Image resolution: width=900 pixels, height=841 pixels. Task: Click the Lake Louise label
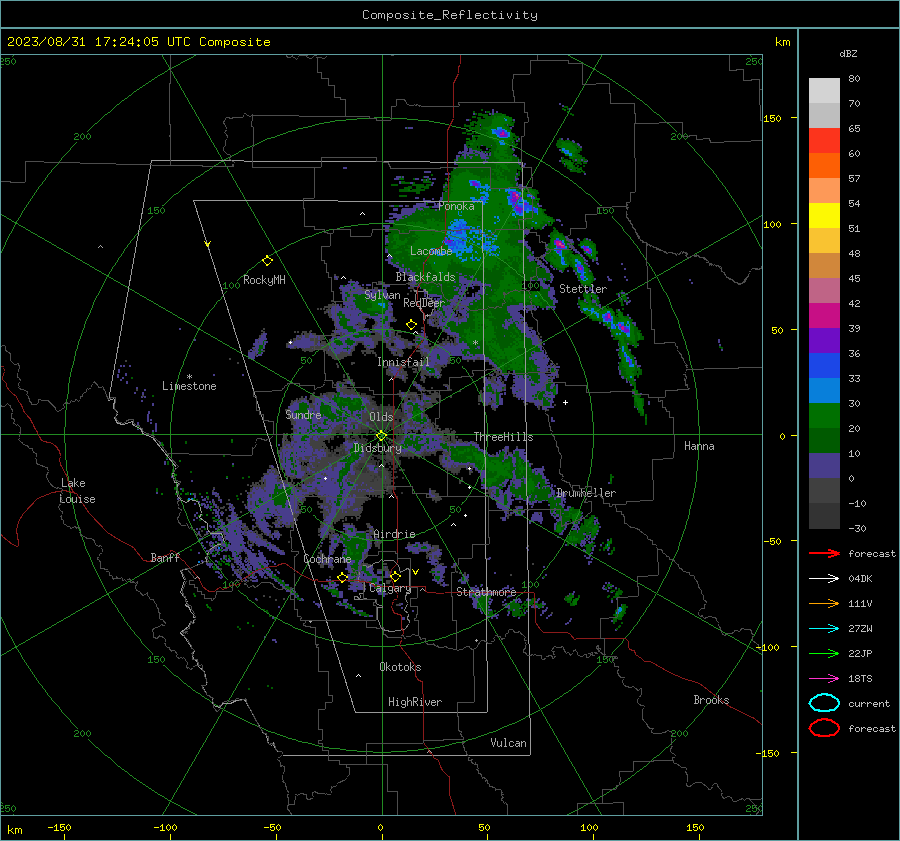click(x=77, y=491)
